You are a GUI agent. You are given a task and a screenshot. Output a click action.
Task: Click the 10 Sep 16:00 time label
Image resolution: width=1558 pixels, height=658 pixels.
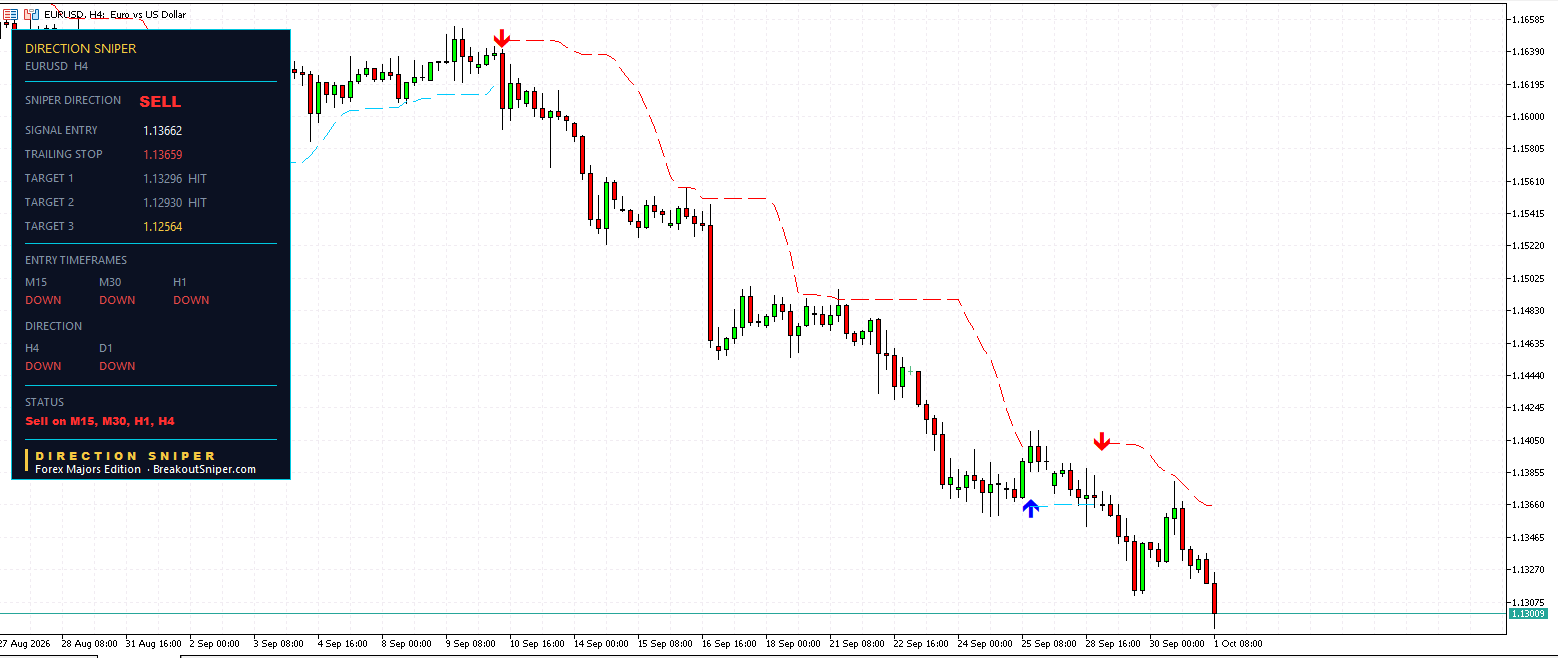[537, 643]
